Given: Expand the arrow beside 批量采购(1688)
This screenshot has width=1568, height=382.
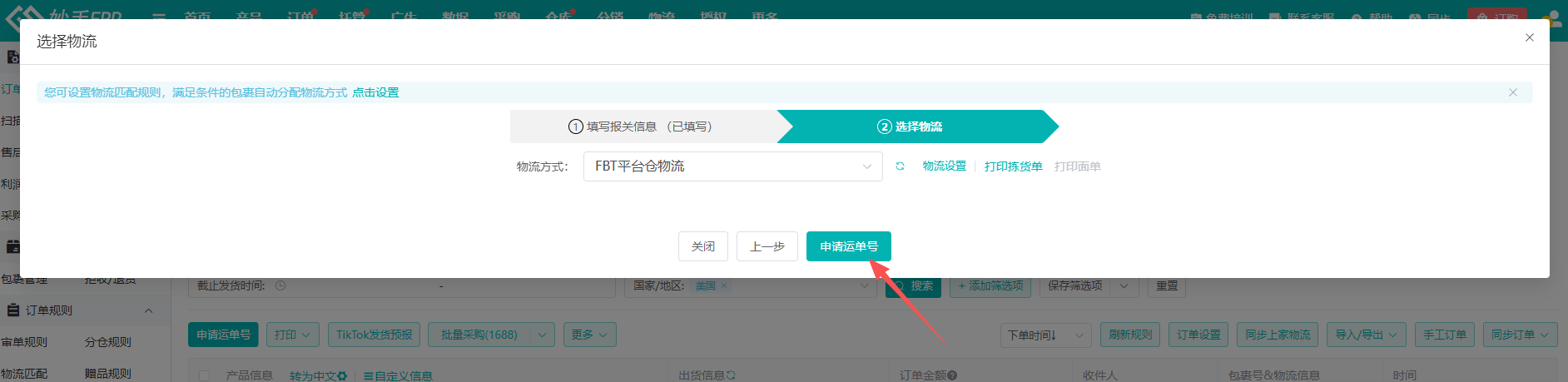Looking at the screenshot, I should pyautogui.click(x=542, y=335).
